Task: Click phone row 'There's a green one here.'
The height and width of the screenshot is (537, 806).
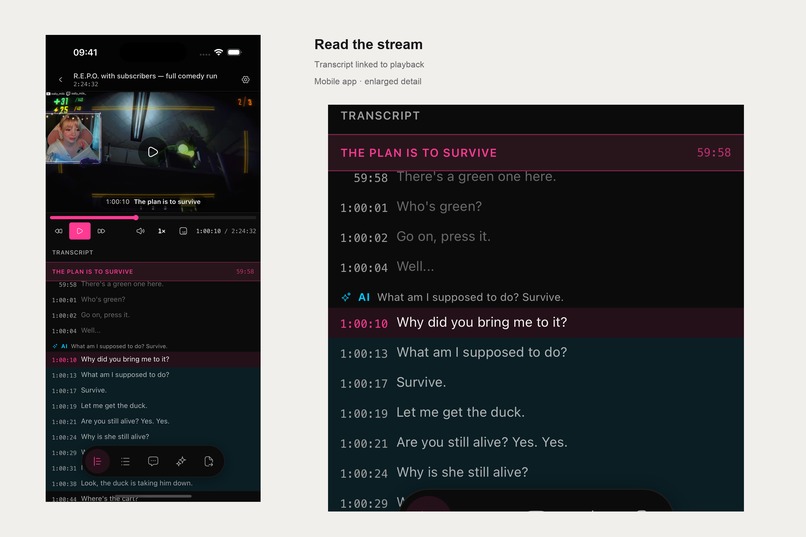Action: tap(153, 284)
